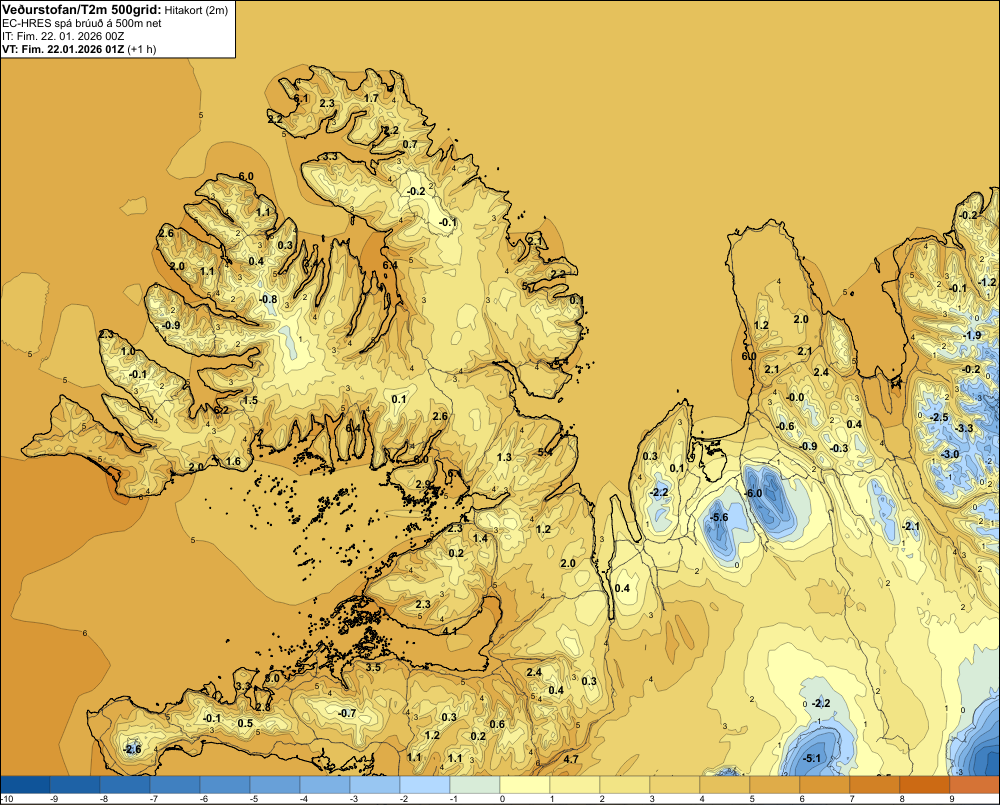The image size is (1000, 805).
Task: Click the "1.7" temperature value
Action: [x=371, y=98]
